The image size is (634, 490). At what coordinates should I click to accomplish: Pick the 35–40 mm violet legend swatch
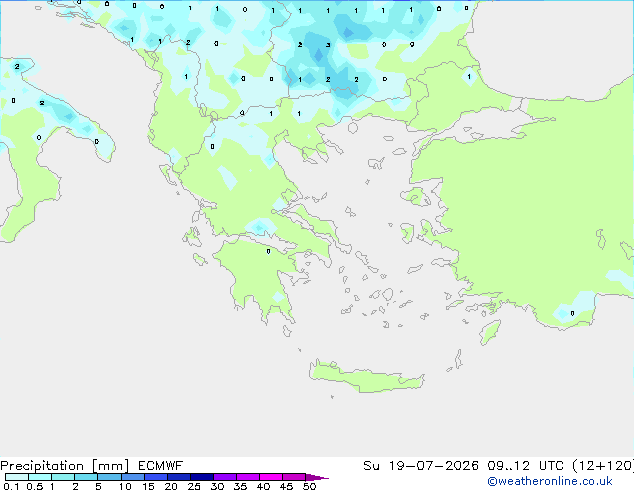248,477
